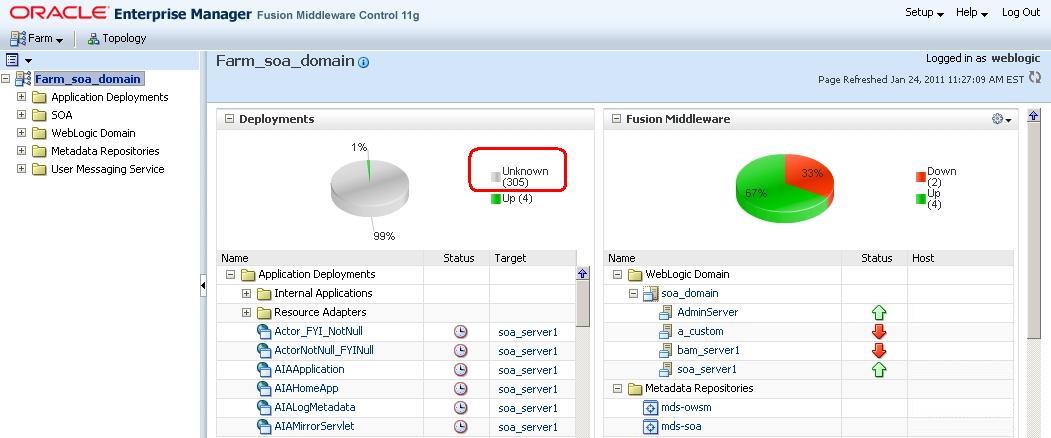Expand the SOA folder node
Image resolution: width=1051 pixels, height=438 pixels.
[x=21, y=115]
